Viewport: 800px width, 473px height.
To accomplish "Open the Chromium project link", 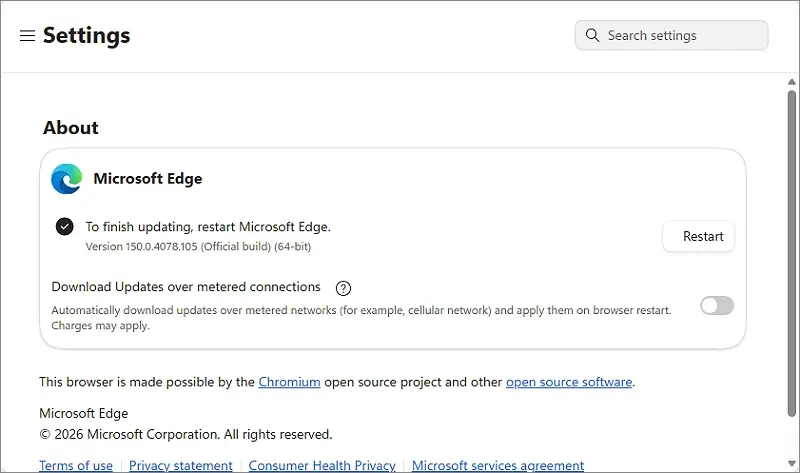I will point(289,382).
